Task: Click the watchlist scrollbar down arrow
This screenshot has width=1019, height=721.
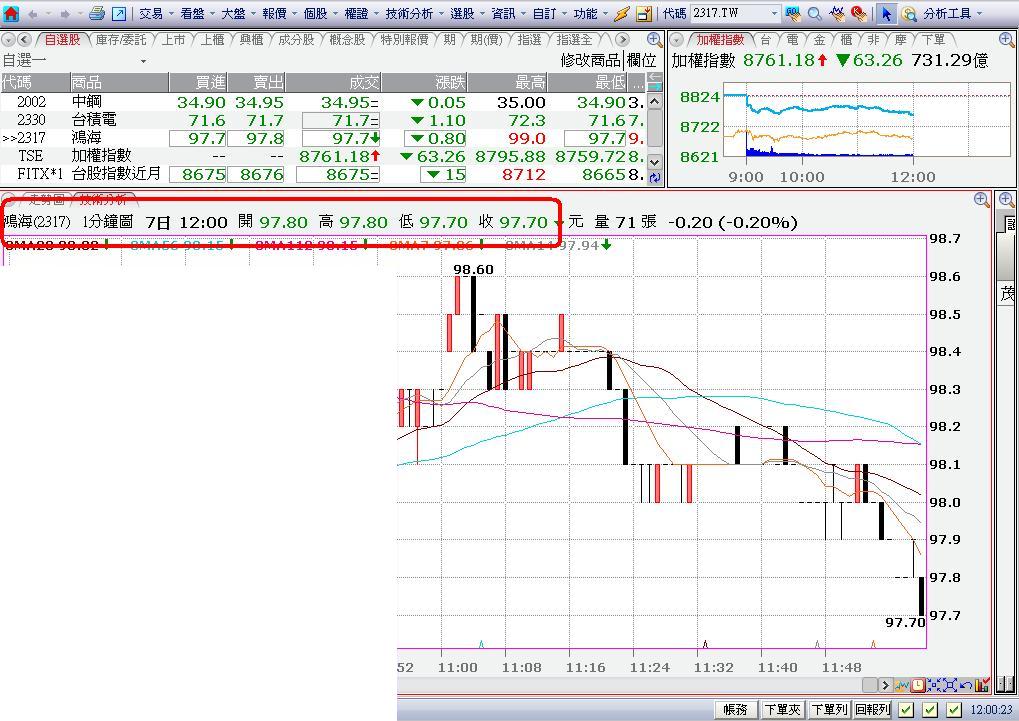Action: pos(654,162)
